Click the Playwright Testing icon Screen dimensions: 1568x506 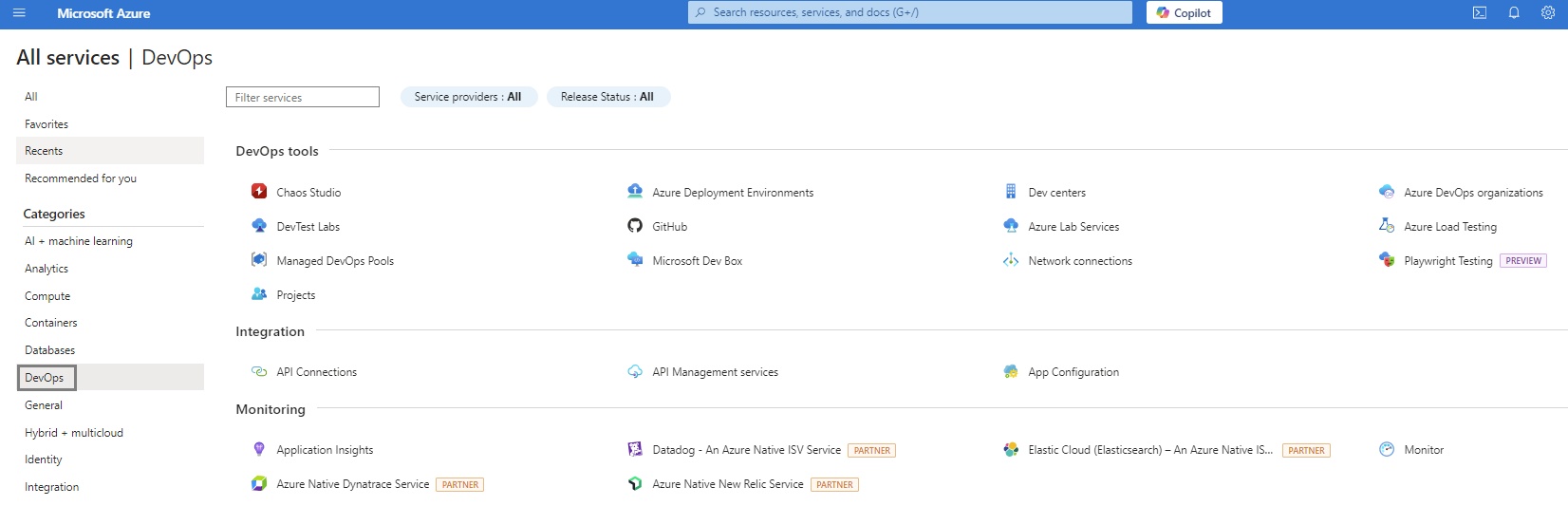click(x=1387, y=259)
